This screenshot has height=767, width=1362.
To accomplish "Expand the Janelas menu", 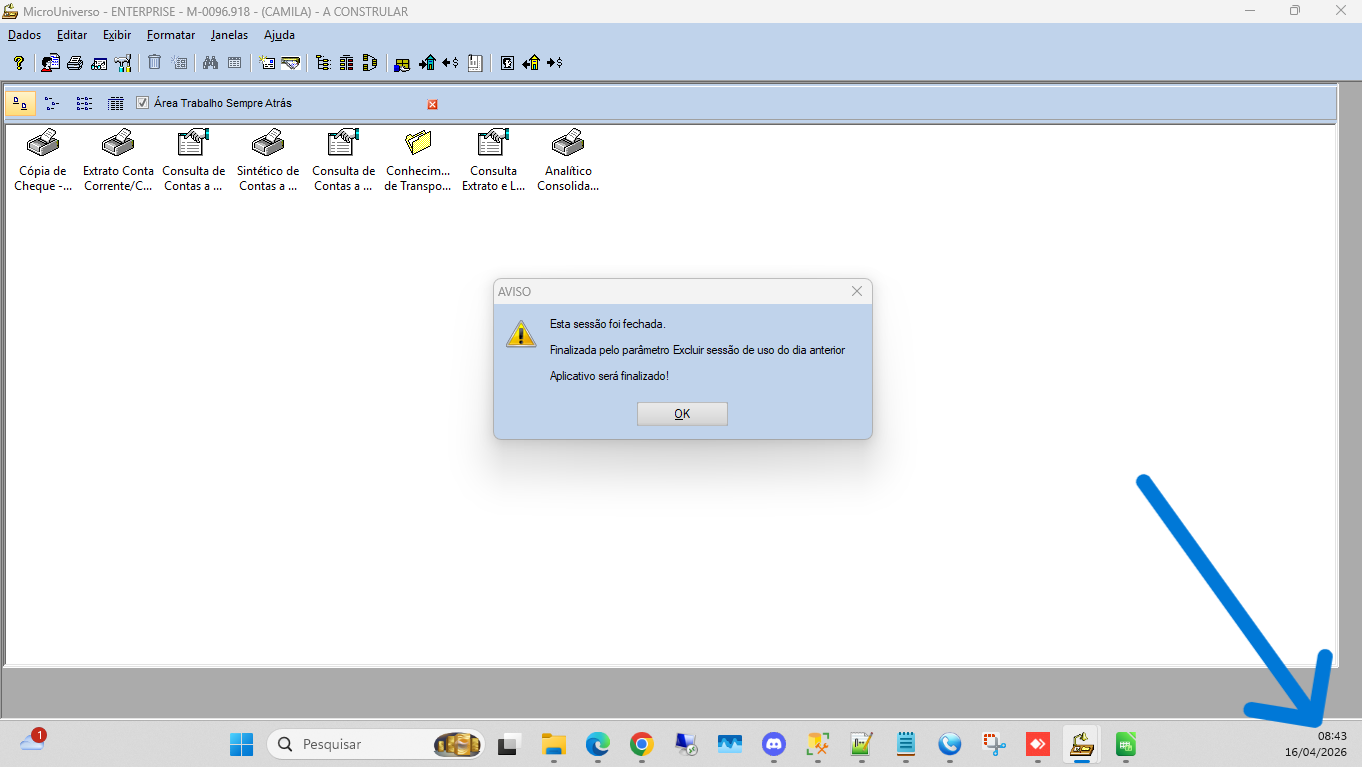I will tap(229, 35).
